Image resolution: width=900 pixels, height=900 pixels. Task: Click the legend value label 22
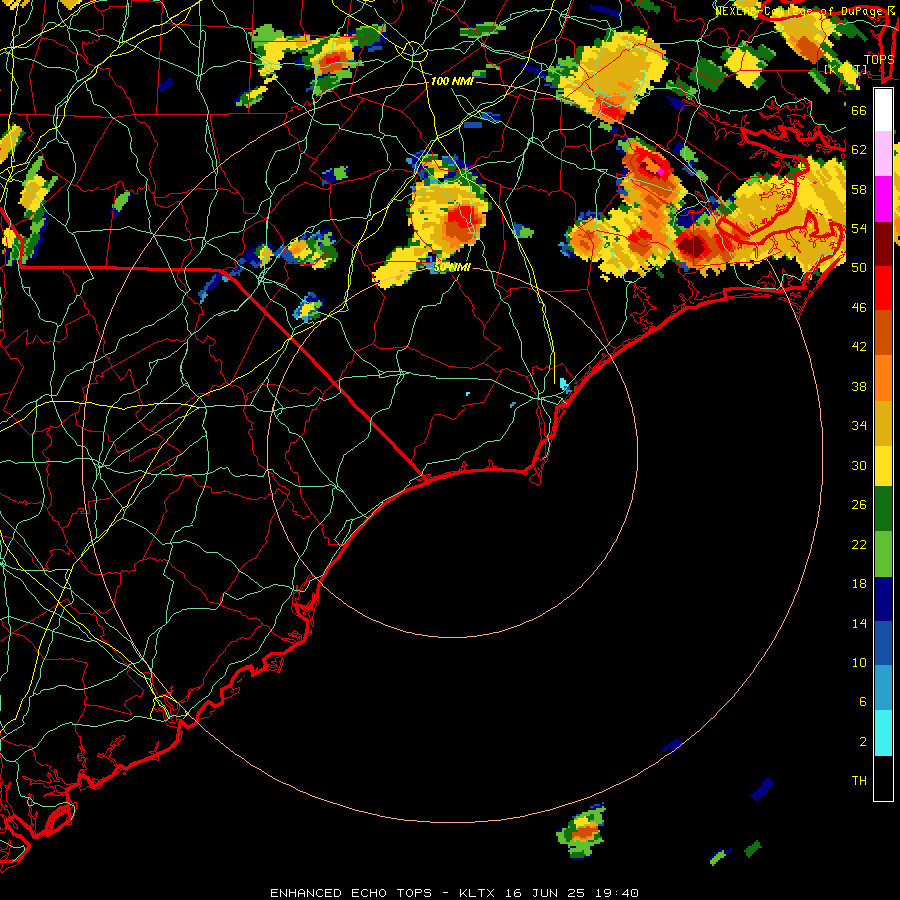[x=859, y=544]
